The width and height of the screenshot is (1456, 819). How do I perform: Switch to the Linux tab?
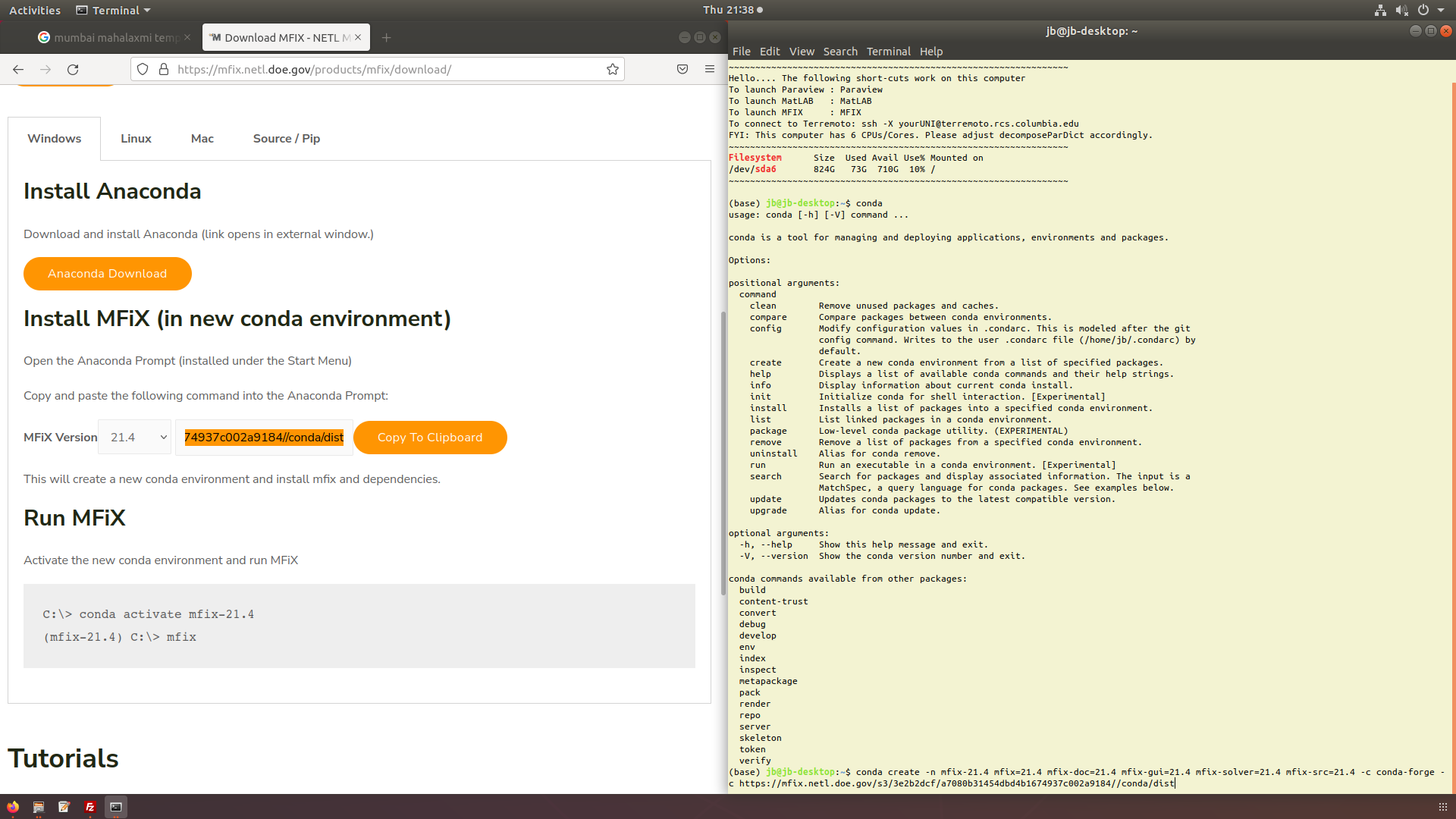(136, 139)
